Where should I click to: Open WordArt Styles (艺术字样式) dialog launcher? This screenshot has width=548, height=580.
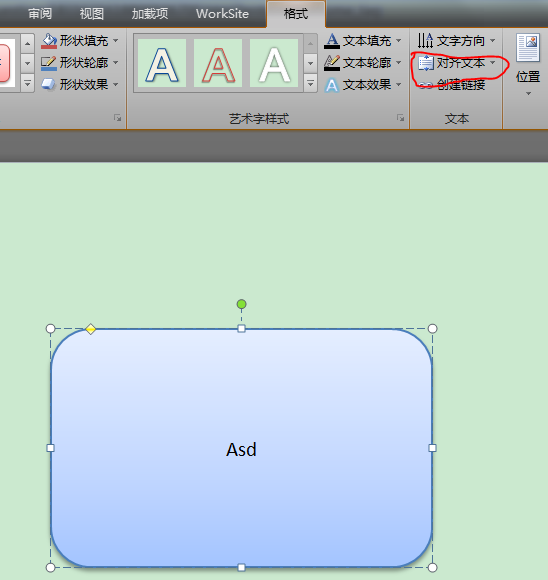tap(400, 118)
